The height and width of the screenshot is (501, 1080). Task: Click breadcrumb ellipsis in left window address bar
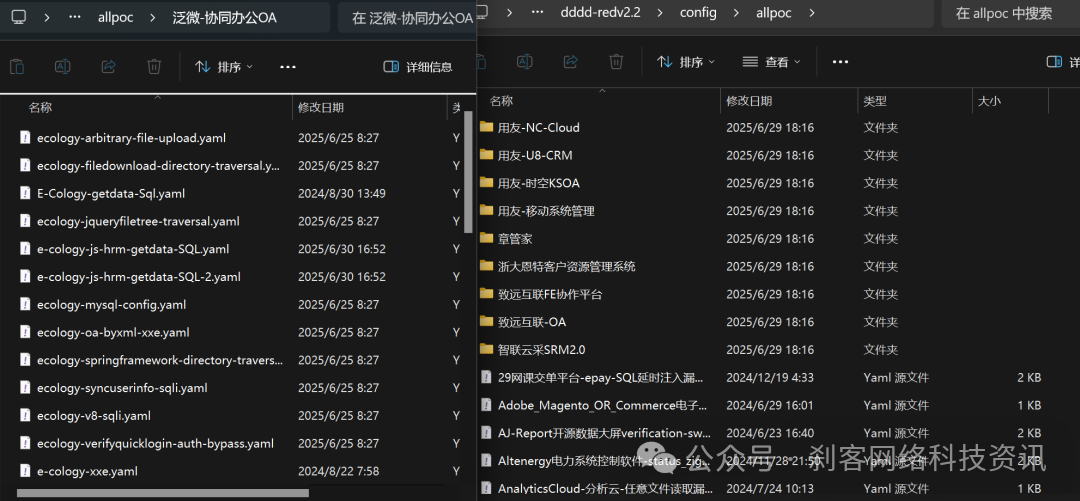(74, 18)
